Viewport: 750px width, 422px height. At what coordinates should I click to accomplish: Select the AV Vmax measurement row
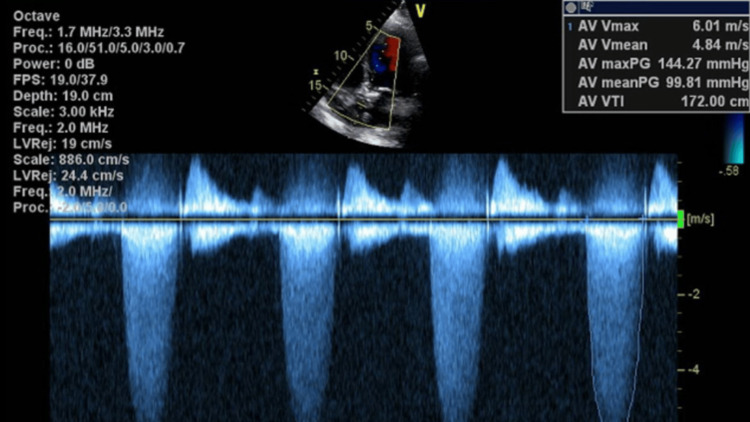point(657,26)
